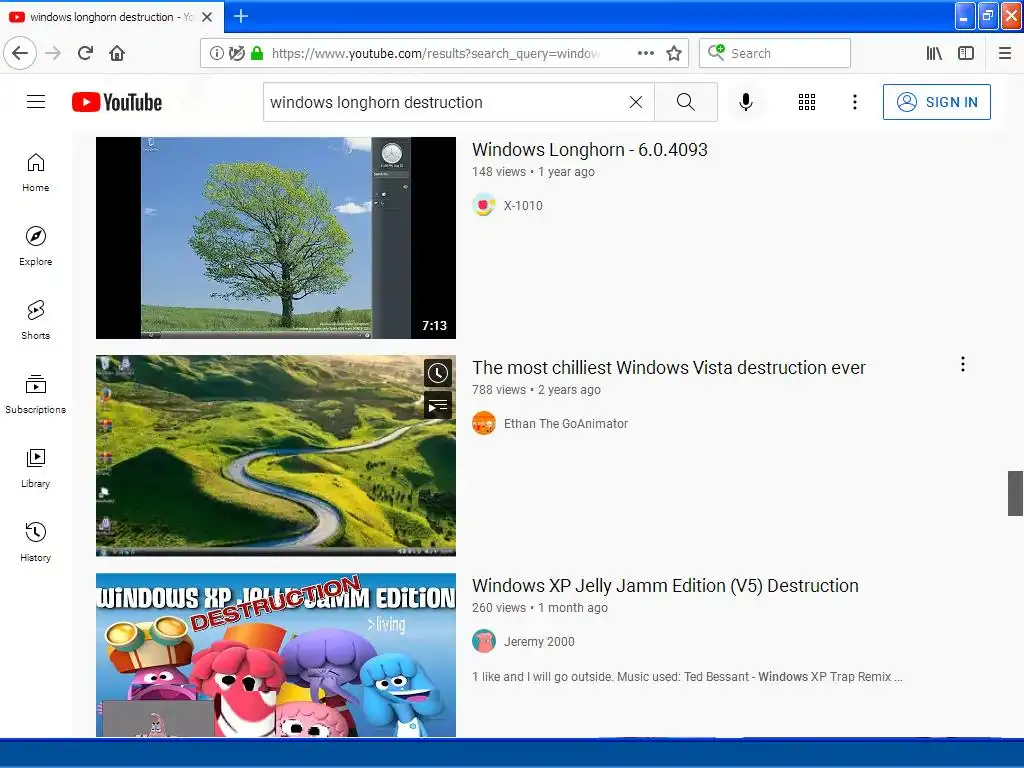
Task: Open Ethan The GoAnimator avatar
Action: [484, 423]
